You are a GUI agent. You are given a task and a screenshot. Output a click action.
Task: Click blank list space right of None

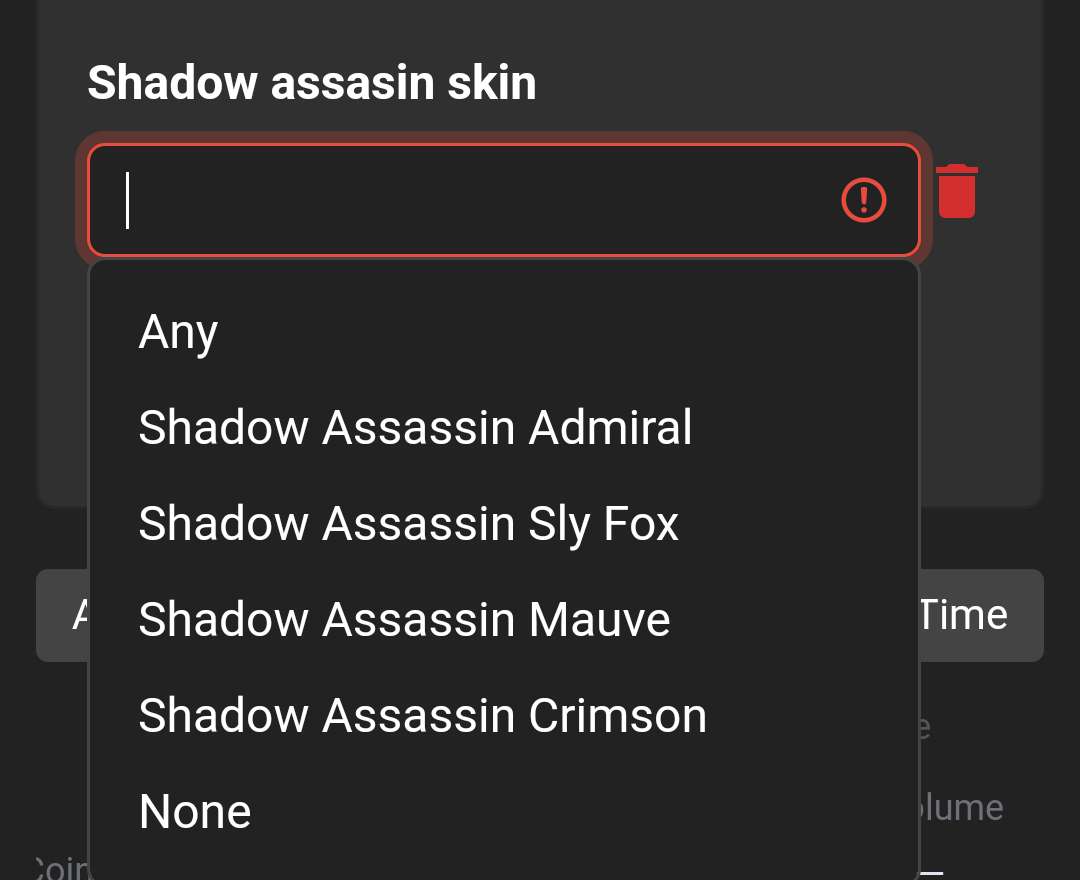600,811
